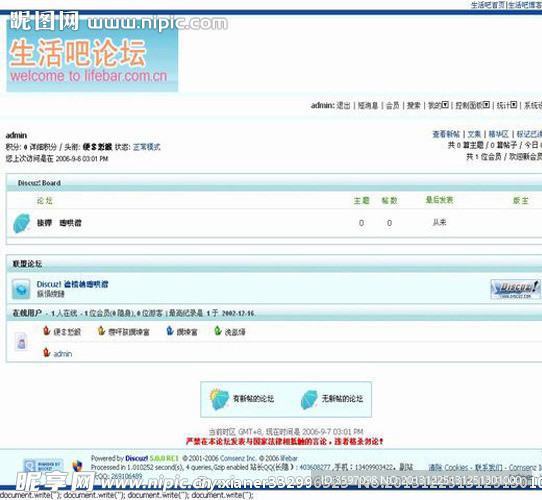Click the 从未 last-post cell

pos(439,222)
